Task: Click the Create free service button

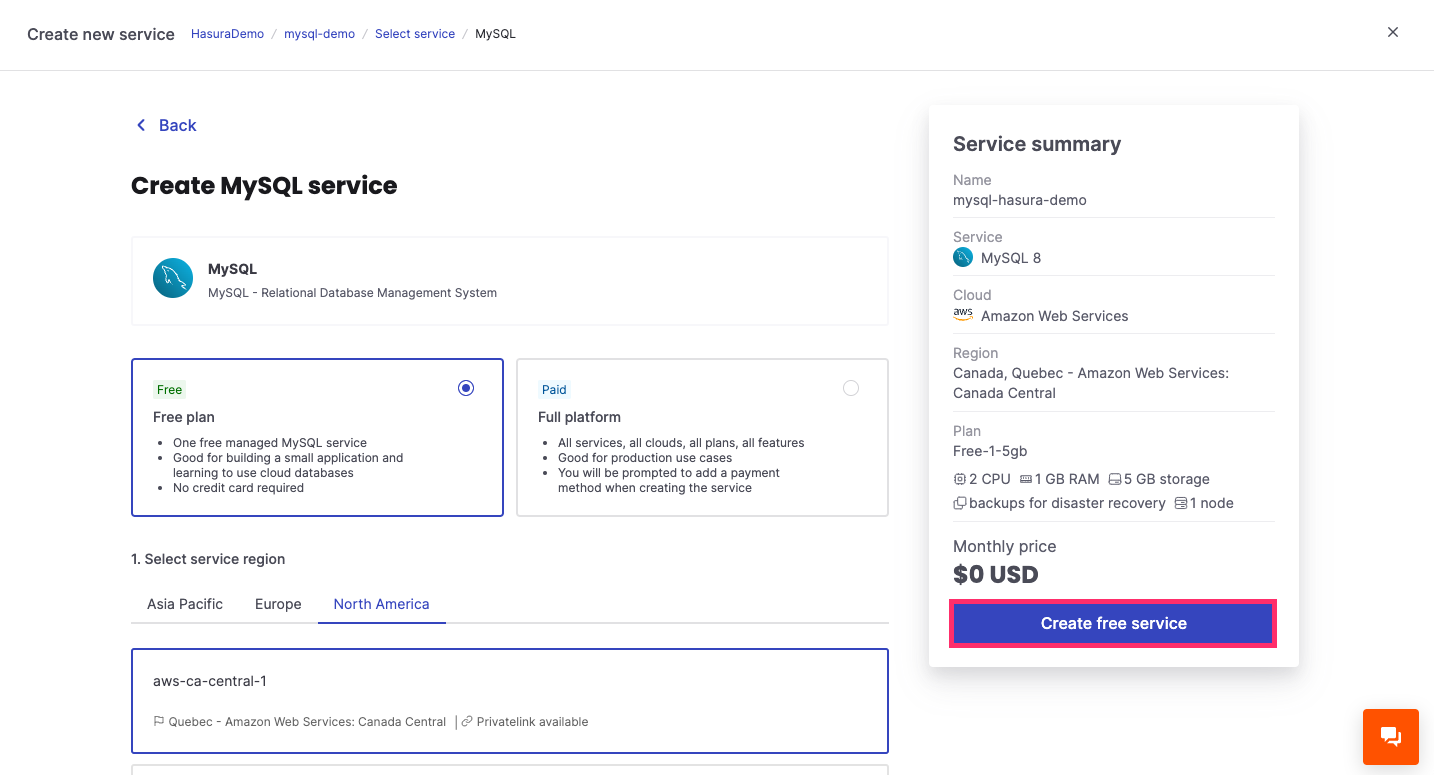Action: 1113,623
